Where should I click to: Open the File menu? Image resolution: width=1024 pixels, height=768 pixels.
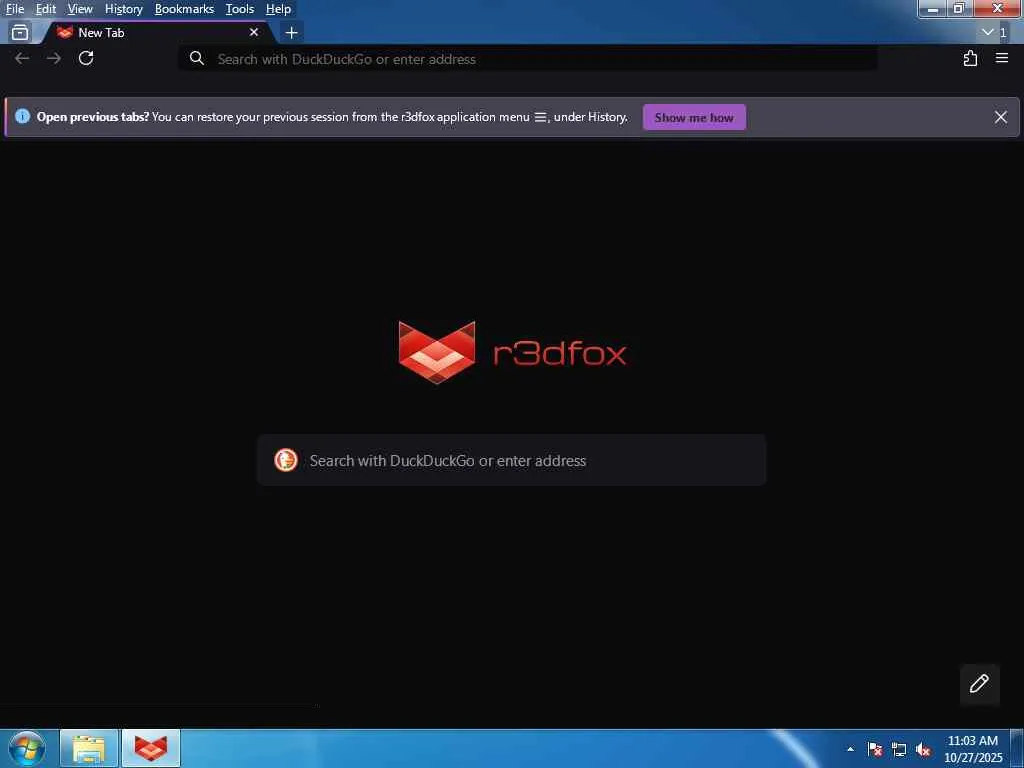click(14, 9)
